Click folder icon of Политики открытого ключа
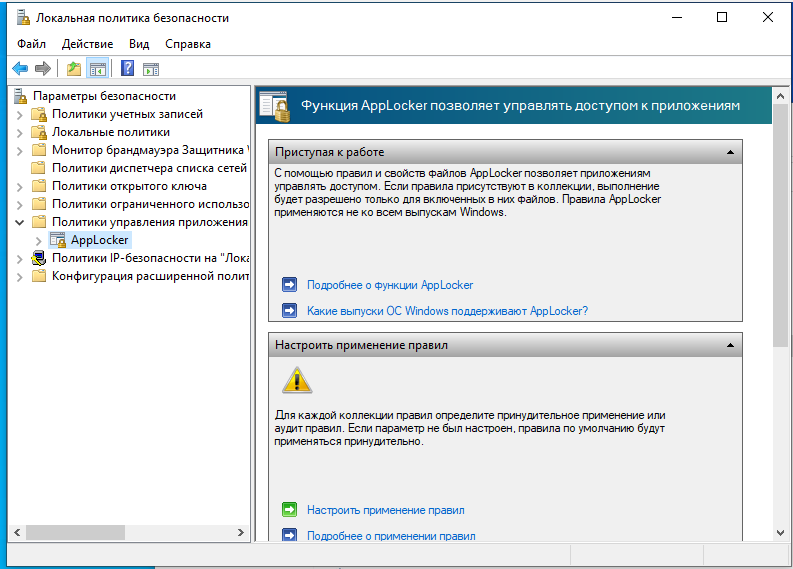The width and height of the screenshot is (793, 569). 39,186
